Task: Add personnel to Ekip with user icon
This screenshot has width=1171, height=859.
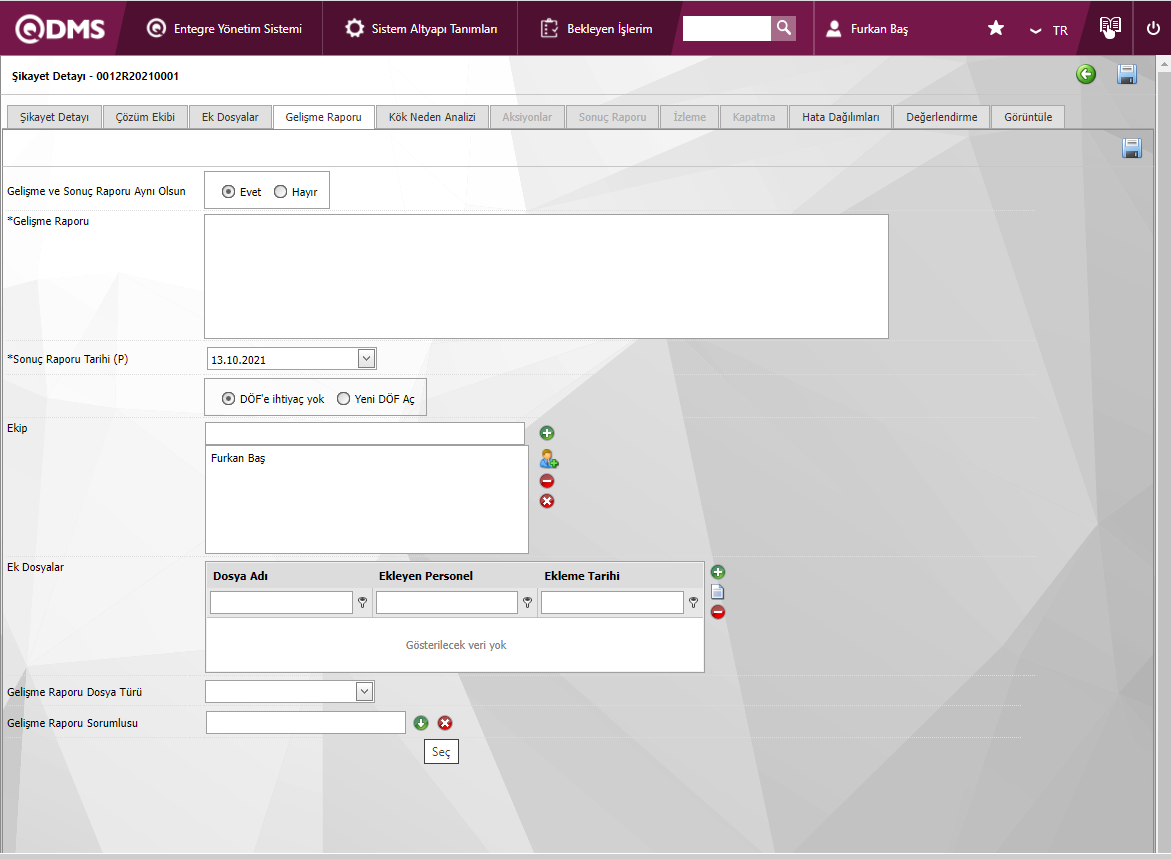Action: pos(549,459)
